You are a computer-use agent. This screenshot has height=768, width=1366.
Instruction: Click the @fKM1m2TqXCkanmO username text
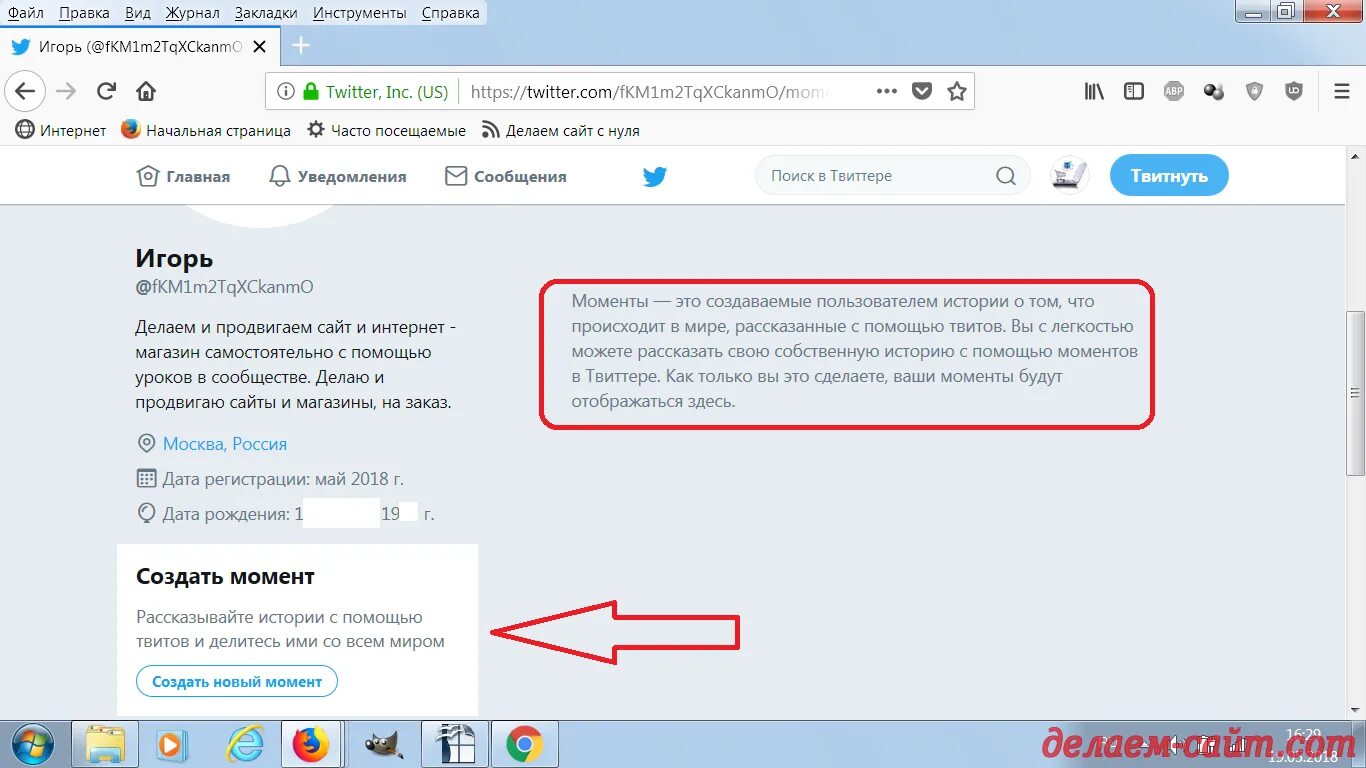[x=224, y=287]
